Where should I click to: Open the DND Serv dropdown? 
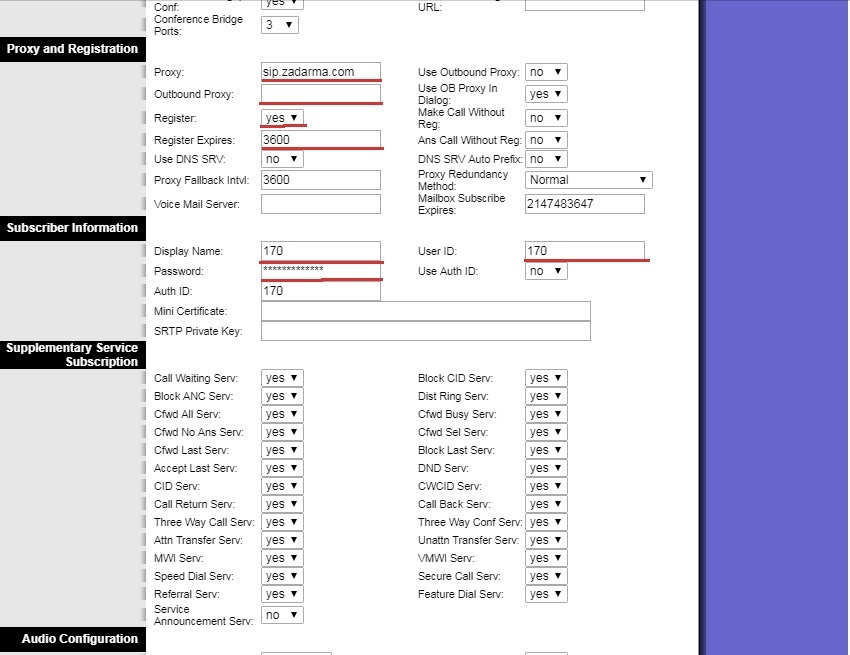(x=546, y=468)
